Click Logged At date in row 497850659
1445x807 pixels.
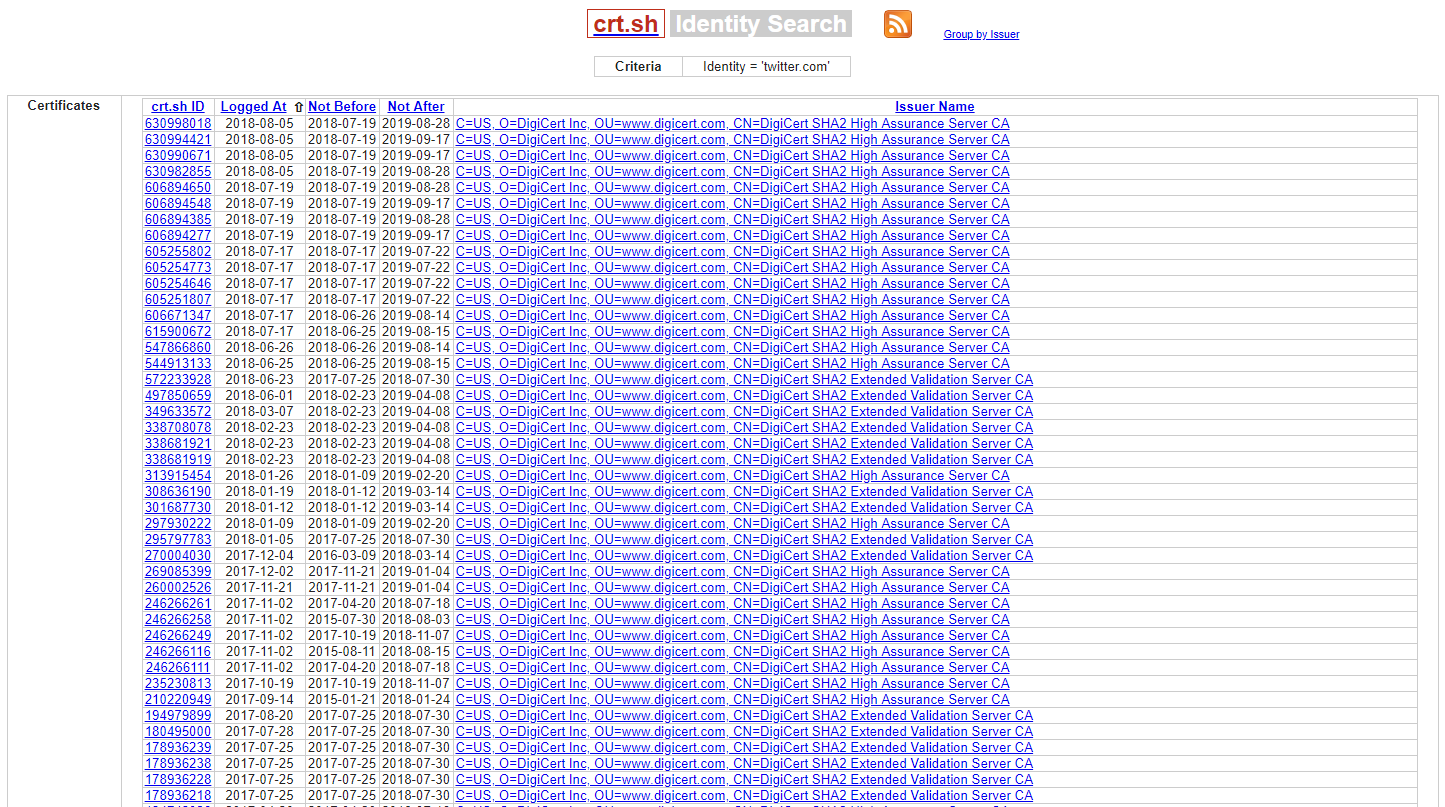pyautogui.click(x=260, y=396)
